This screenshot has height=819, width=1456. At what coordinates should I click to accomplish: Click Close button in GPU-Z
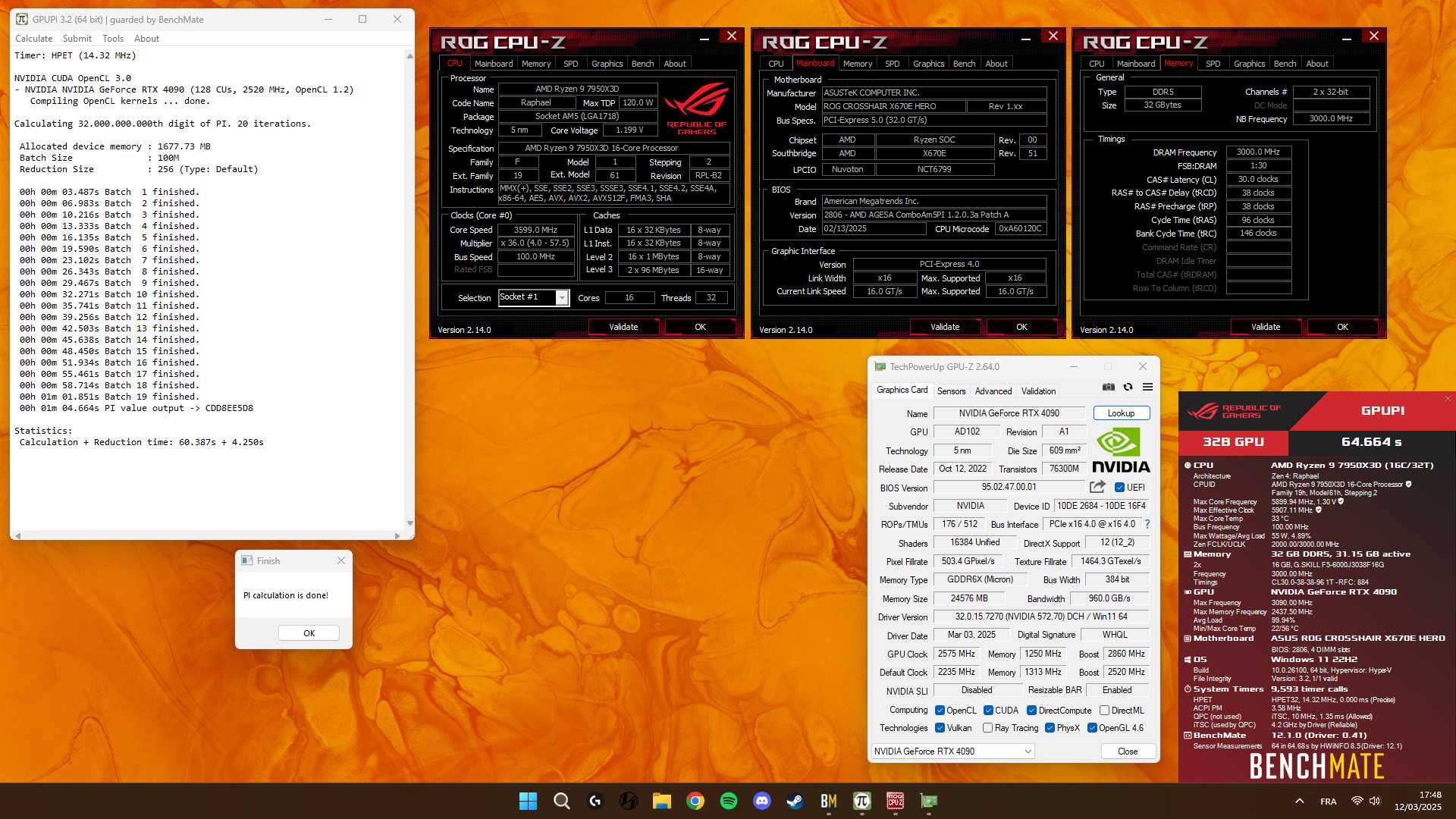[x=1128, y=752]
